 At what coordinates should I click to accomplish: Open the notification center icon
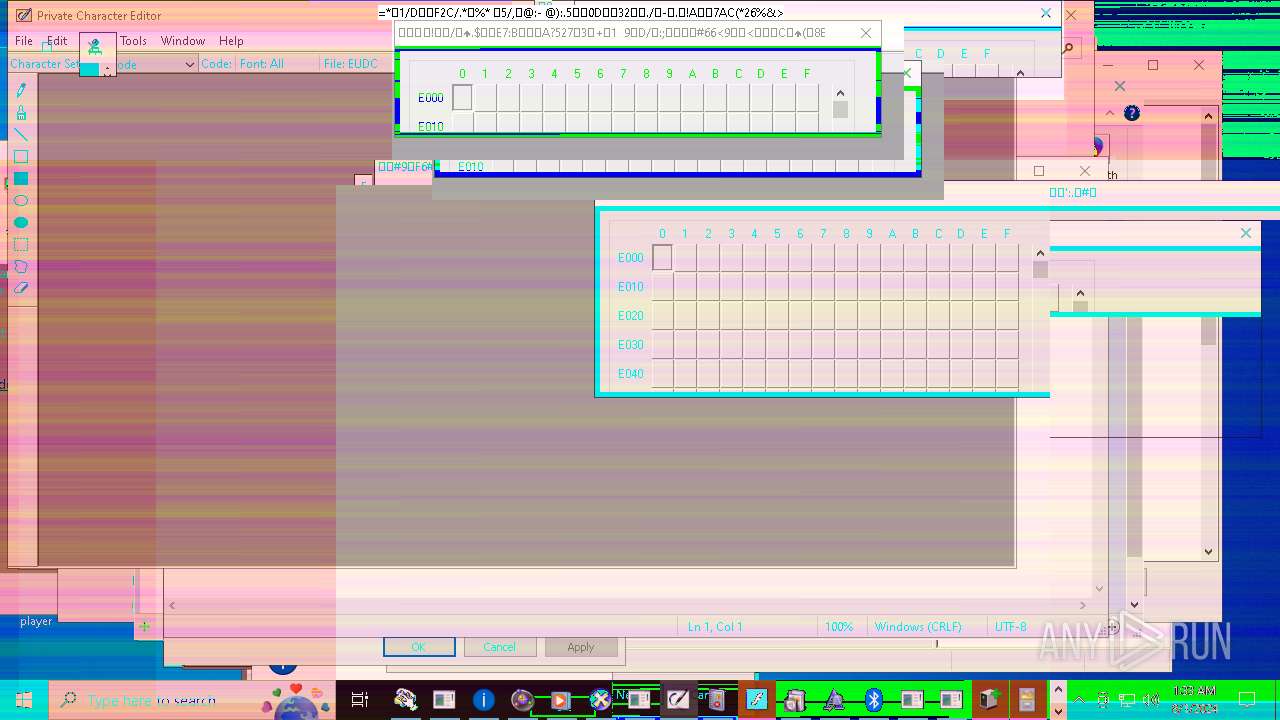pyautogui.click(x=1247, y=700)
